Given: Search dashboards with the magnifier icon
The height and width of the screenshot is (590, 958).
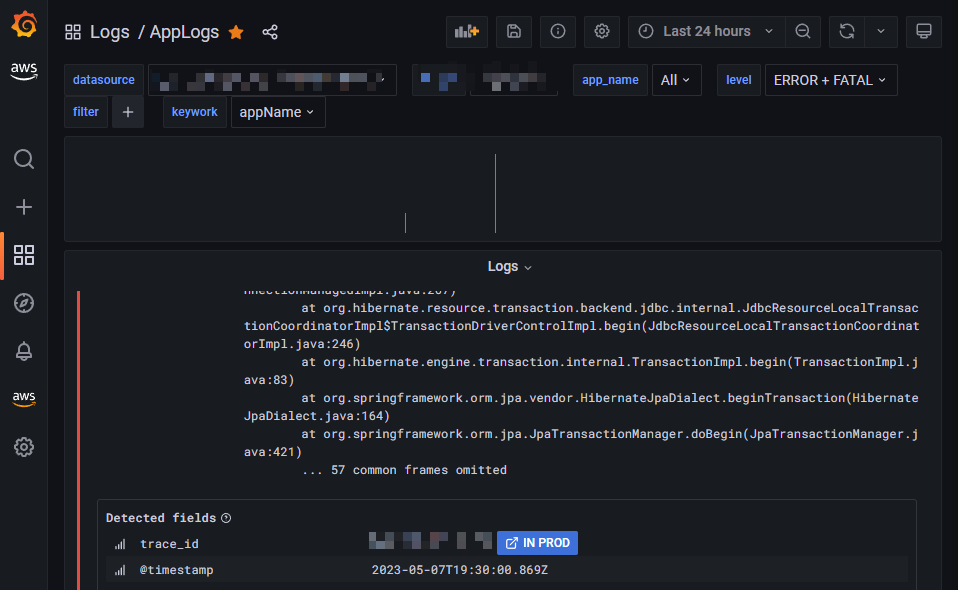Looking at the screenshot, I should pyautogui.click(x=24, y=159).
